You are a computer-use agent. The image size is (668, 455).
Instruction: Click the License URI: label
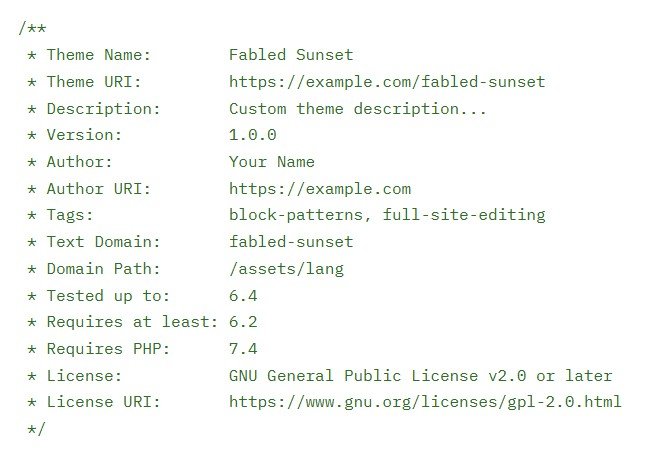pyautogui.click(x=103, y=402)
